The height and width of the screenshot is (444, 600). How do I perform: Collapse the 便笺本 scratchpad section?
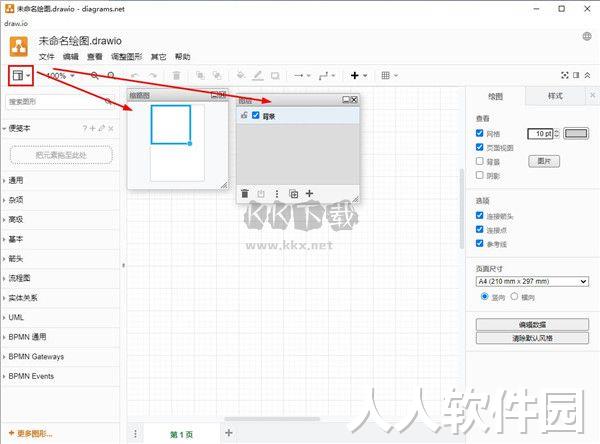click(x=19, y=129)
